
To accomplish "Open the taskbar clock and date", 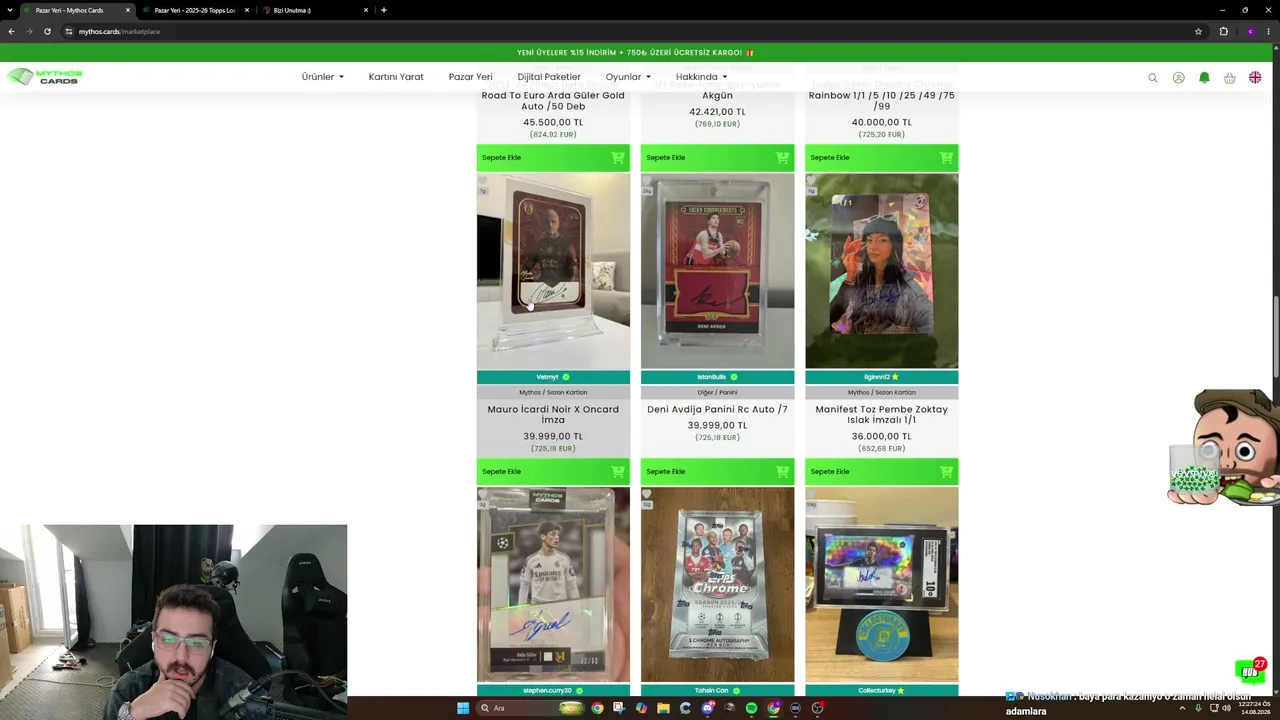I will click(1253, 708).
